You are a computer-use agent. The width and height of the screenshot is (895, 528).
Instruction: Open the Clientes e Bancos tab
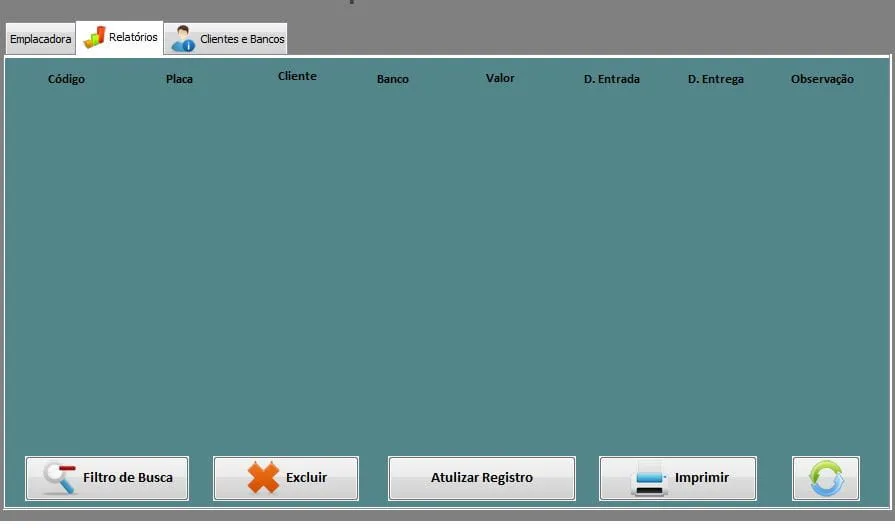coord(225,39)
